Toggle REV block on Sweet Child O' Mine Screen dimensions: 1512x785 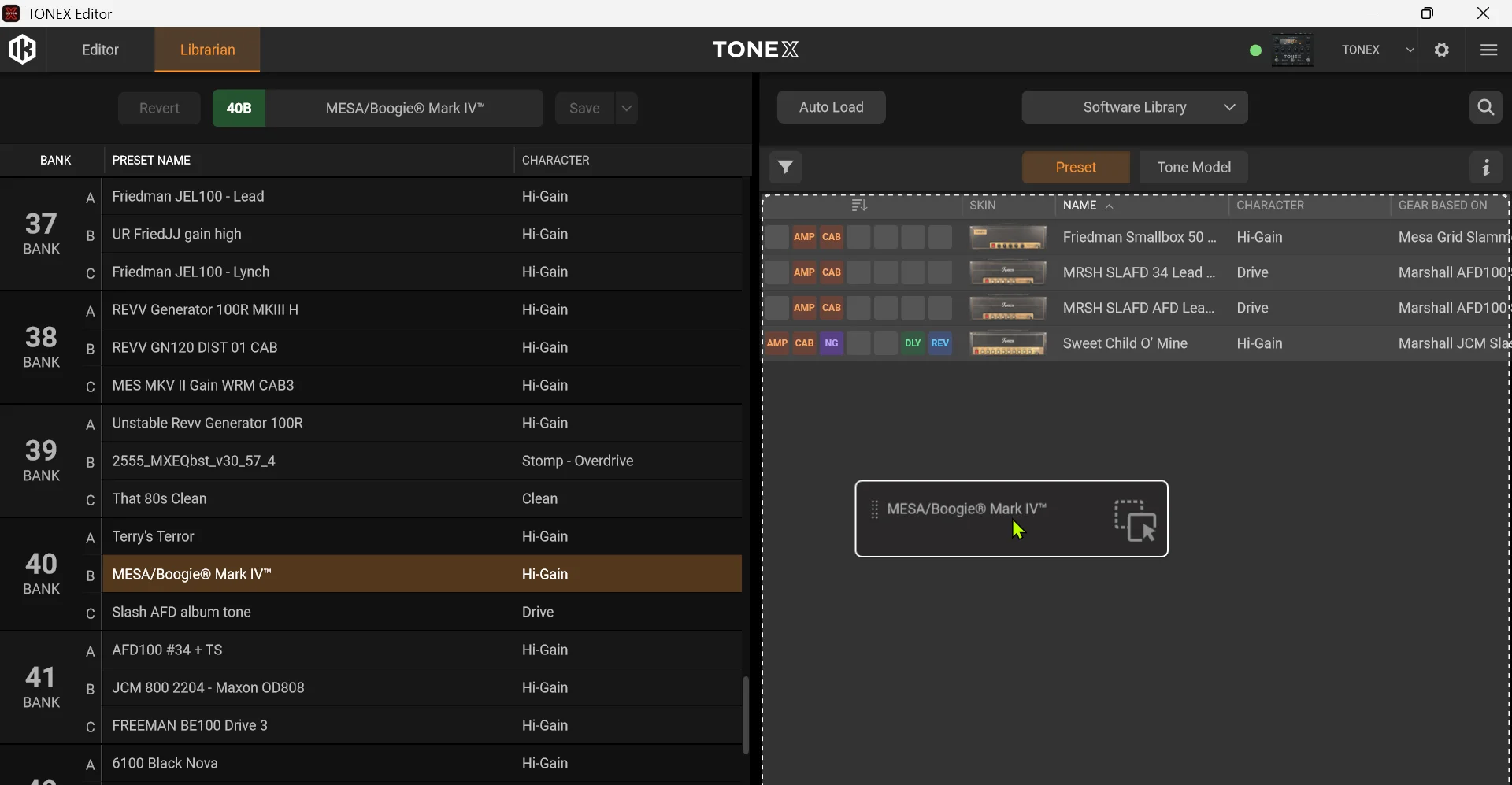tap(940, 343)
